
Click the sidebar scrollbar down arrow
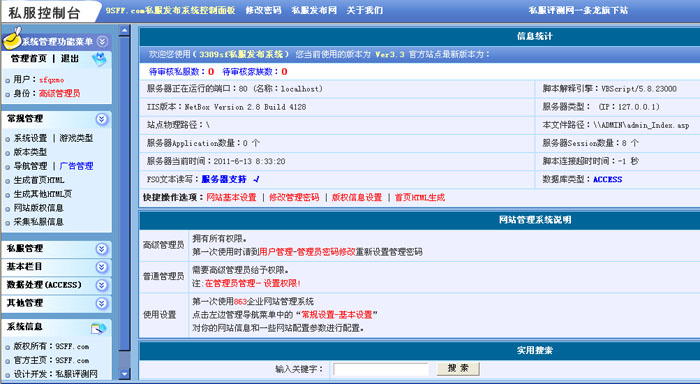pos(125,373)
